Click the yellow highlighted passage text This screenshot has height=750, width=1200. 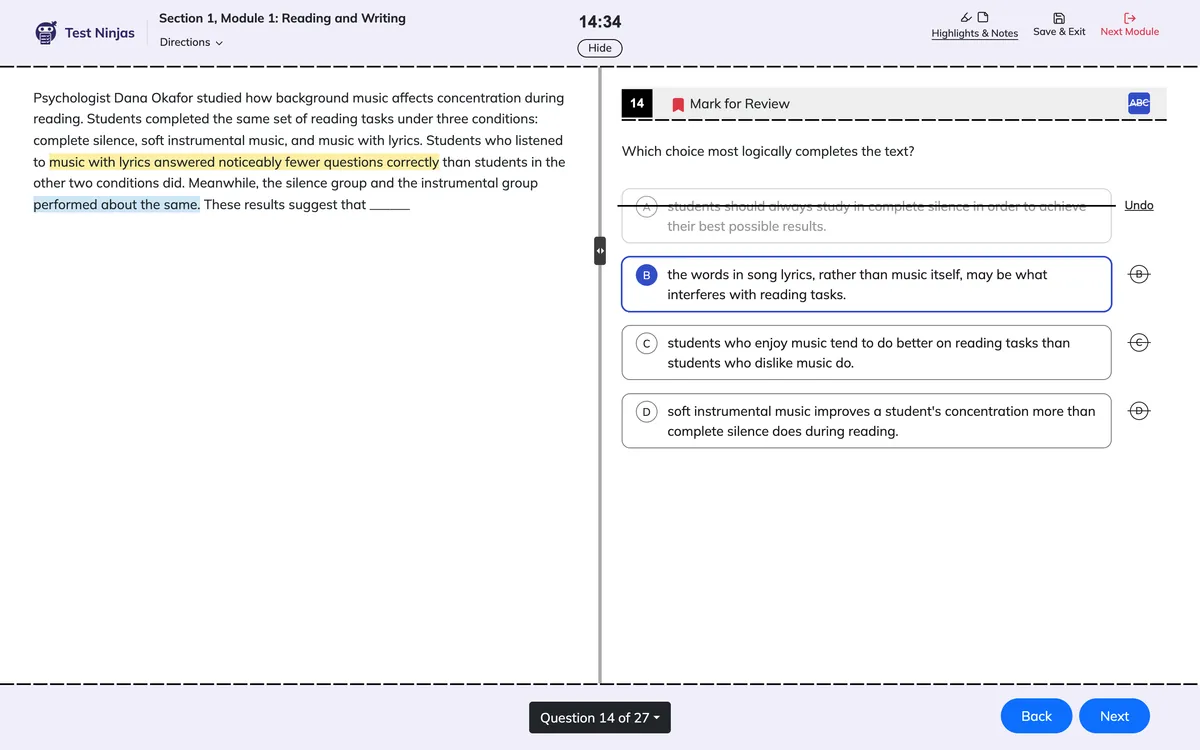point(244,162)
